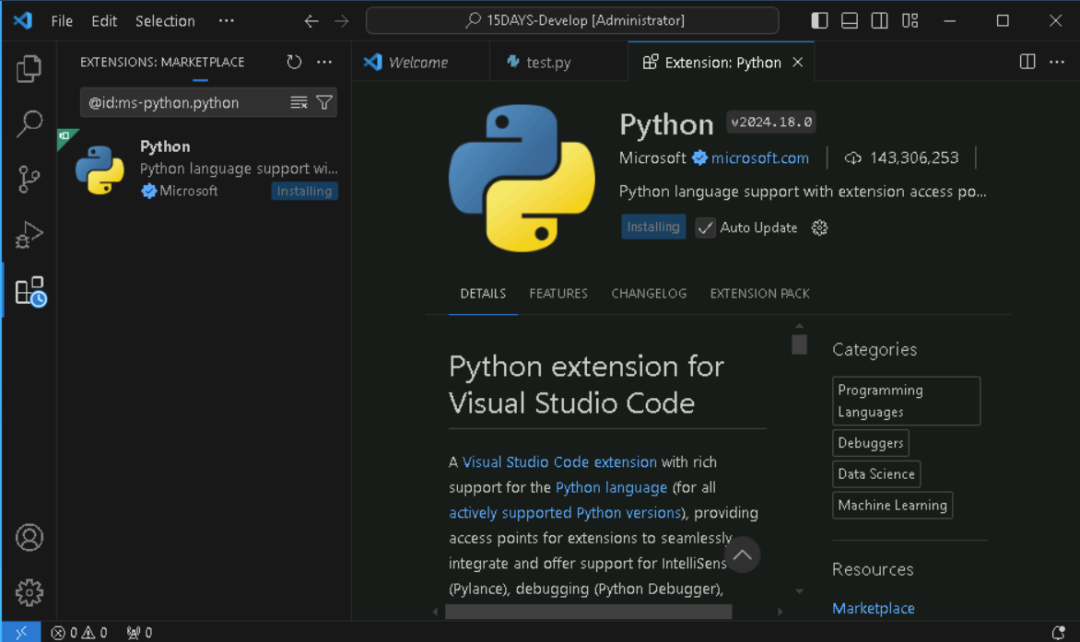The image size is (1080, 642).
Task: Open the CHANGELOG tab
Action: click(x=649, y=293)
